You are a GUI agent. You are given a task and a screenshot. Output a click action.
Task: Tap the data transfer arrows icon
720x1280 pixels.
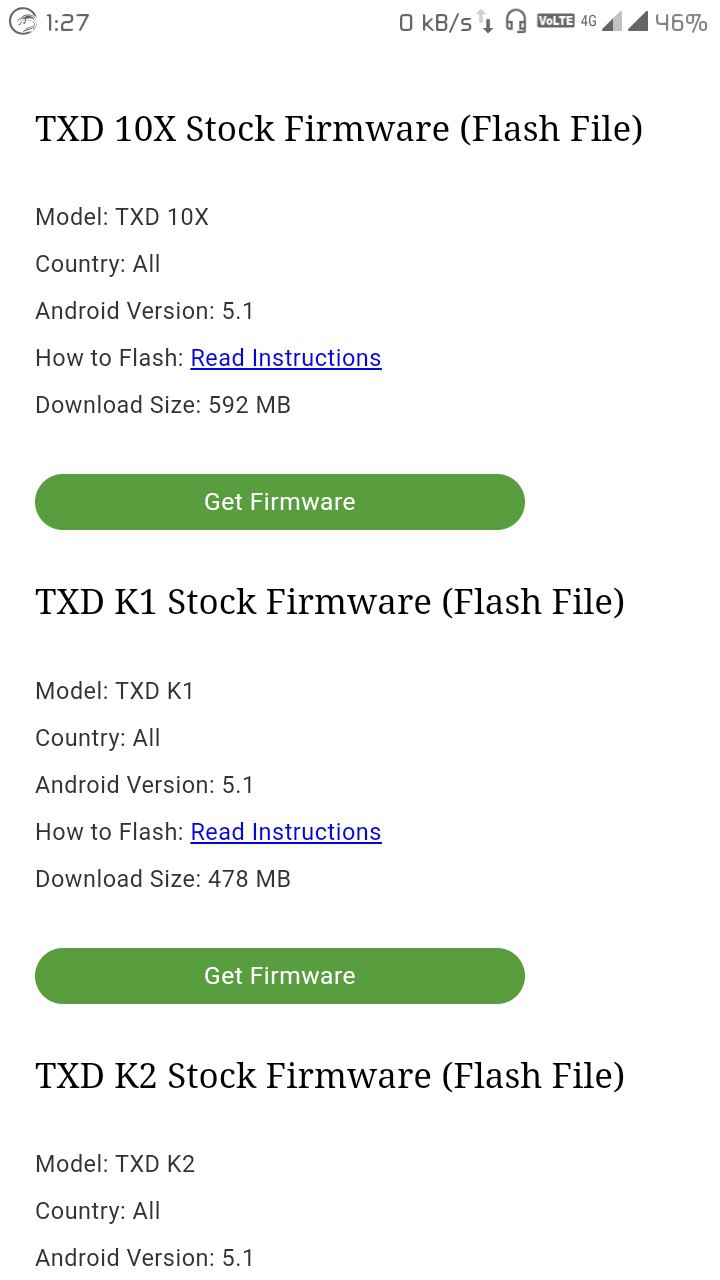point(485,22)
